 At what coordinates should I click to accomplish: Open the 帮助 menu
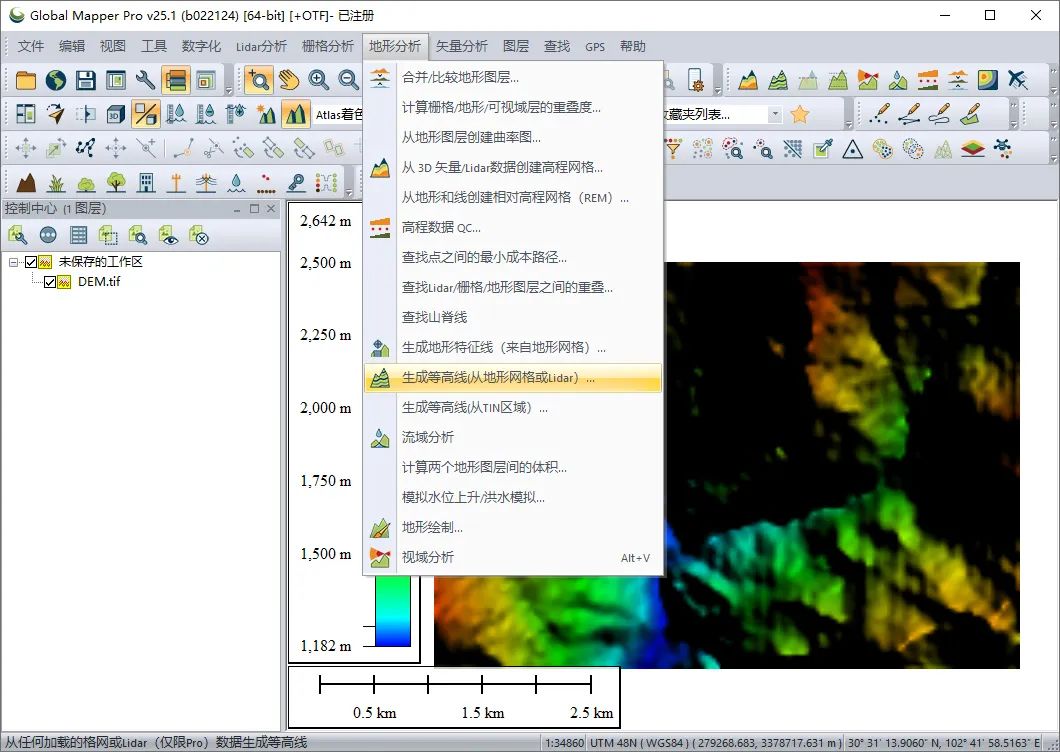632,46
